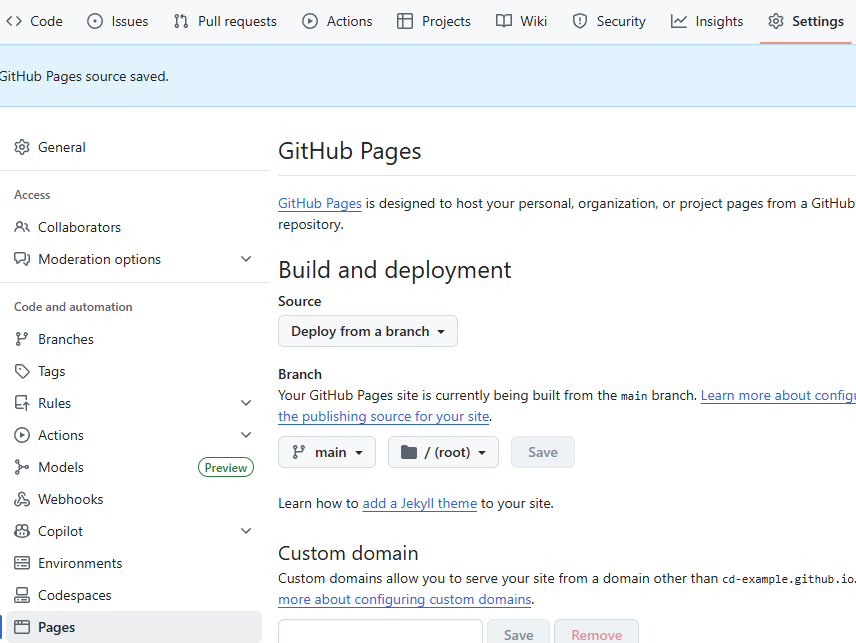Click the custom domain Save button
This screenshot has width=856, height=643.
coord(519,633)
